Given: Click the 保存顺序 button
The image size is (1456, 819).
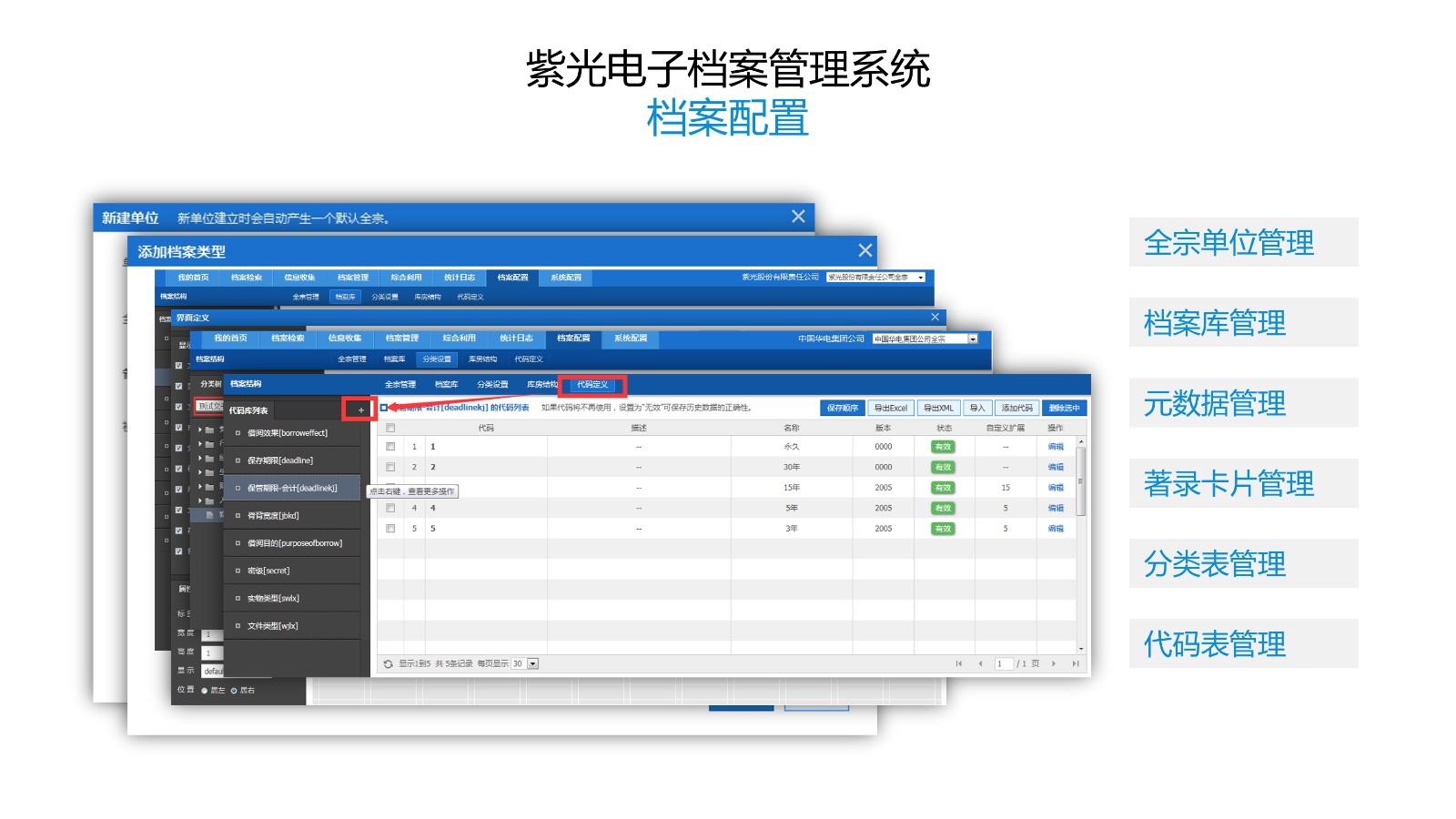Looking at the screenshot, I should click(x=842, y=409).
